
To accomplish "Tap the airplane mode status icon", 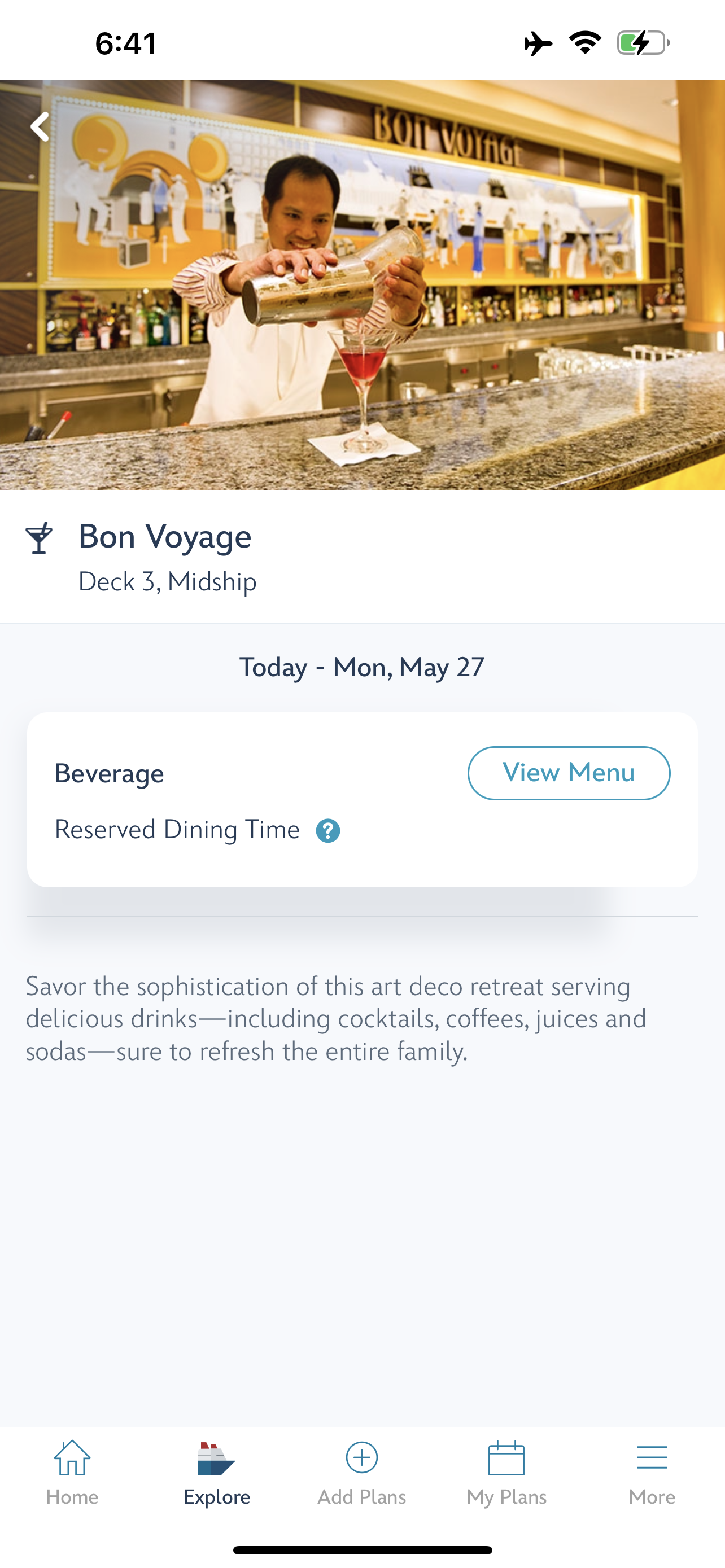I will click(538, 43).
